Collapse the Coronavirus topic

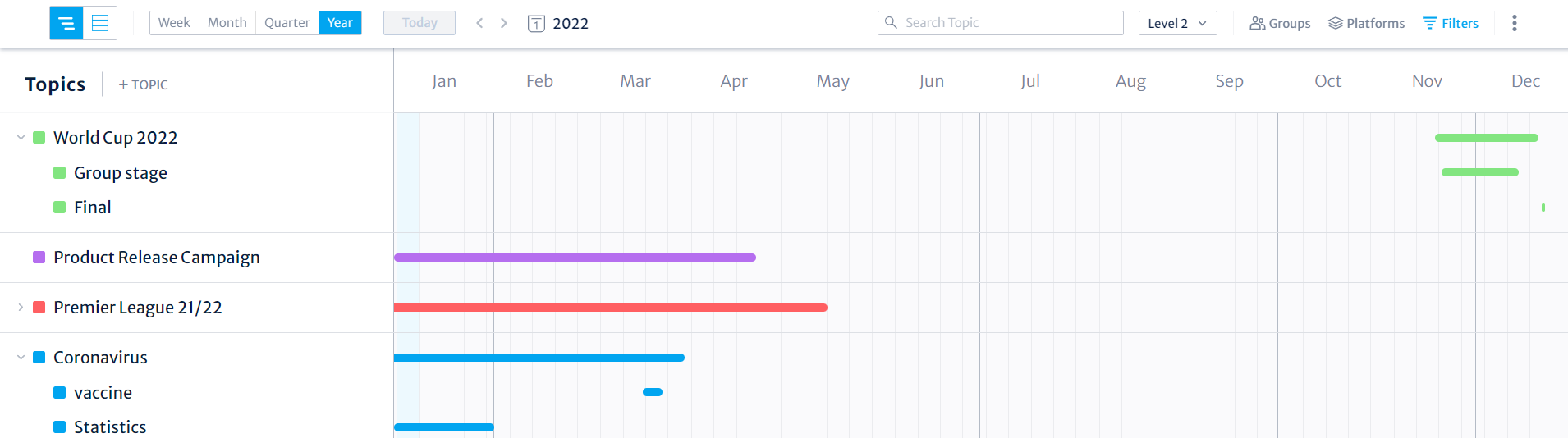[21, 358]
